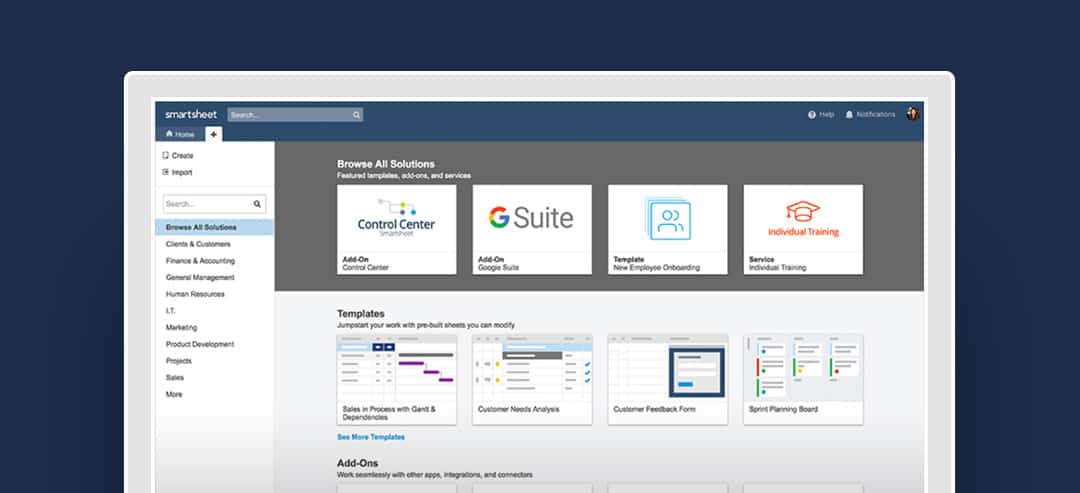Image resolution: width=1080 pixels, height=493 pixels.
Task: Click the See More Templates link
Action: (371, 437)
